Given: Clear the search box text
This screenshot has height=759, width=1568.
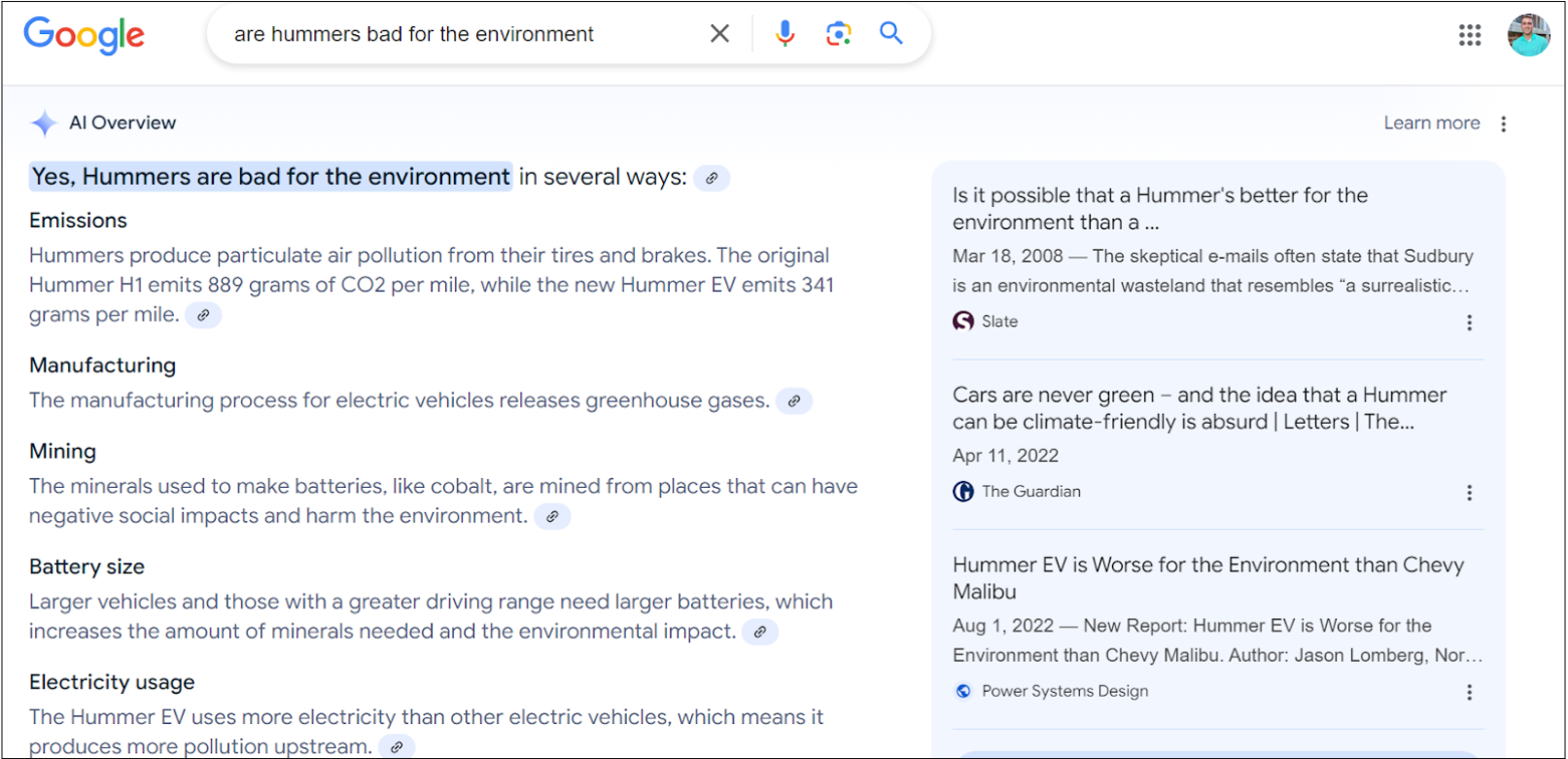Looking at the screenshot, I should click(x=719, y=34).
